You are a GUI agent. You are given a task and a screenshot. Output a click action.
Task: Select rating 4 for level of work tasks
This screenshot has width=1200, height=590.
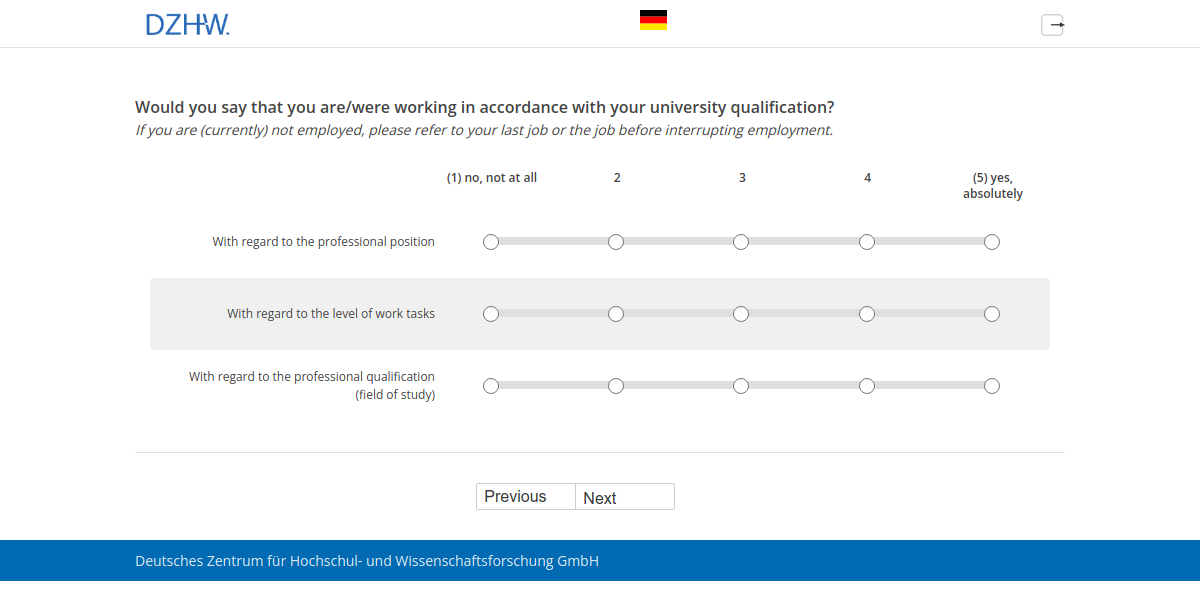pyautogui.click(x=867, y=313)
